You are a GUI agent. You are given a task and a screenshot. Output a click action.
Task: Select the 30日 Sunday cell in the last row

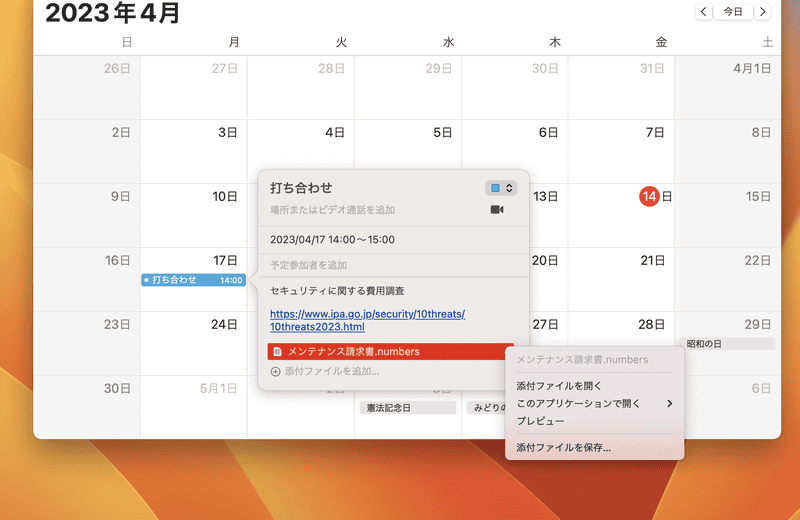[x=87, y=407]
